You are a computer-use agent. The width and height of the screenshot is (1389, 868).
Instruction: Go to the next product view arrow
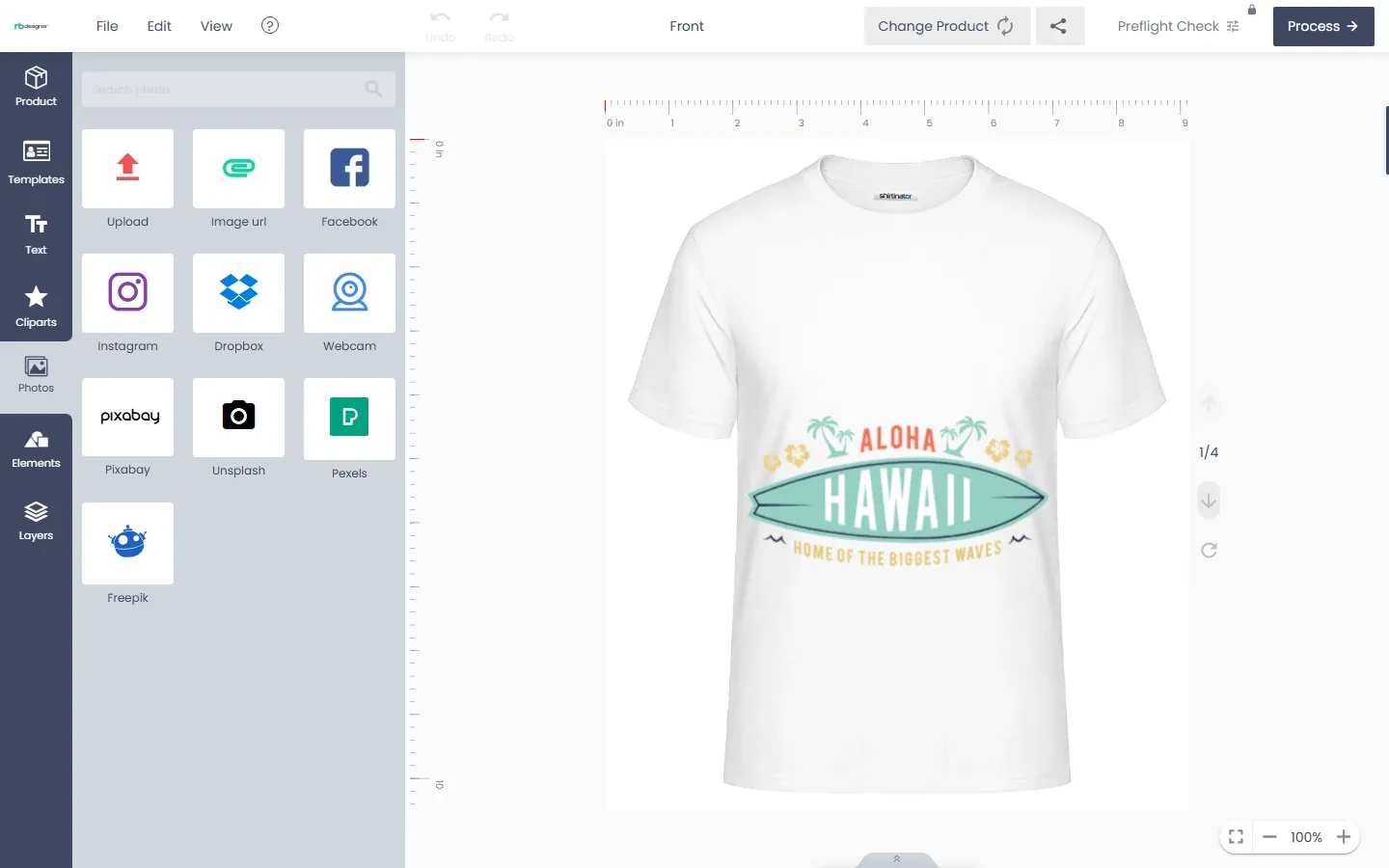(x=1209, y=501)
